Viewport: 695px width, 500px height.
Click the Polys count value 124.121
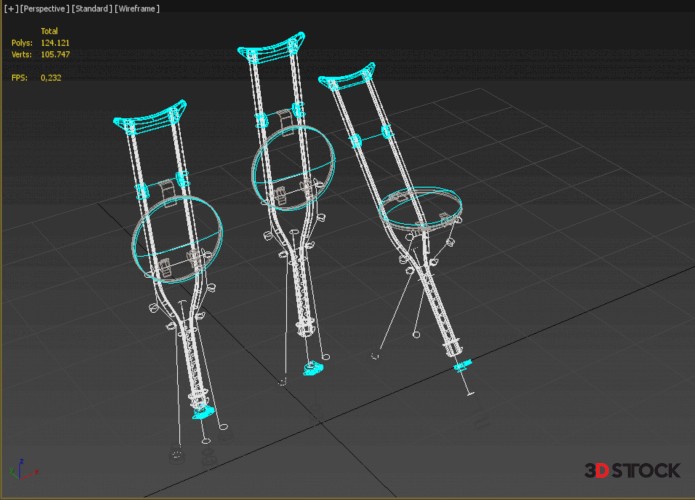click(55, 43)
